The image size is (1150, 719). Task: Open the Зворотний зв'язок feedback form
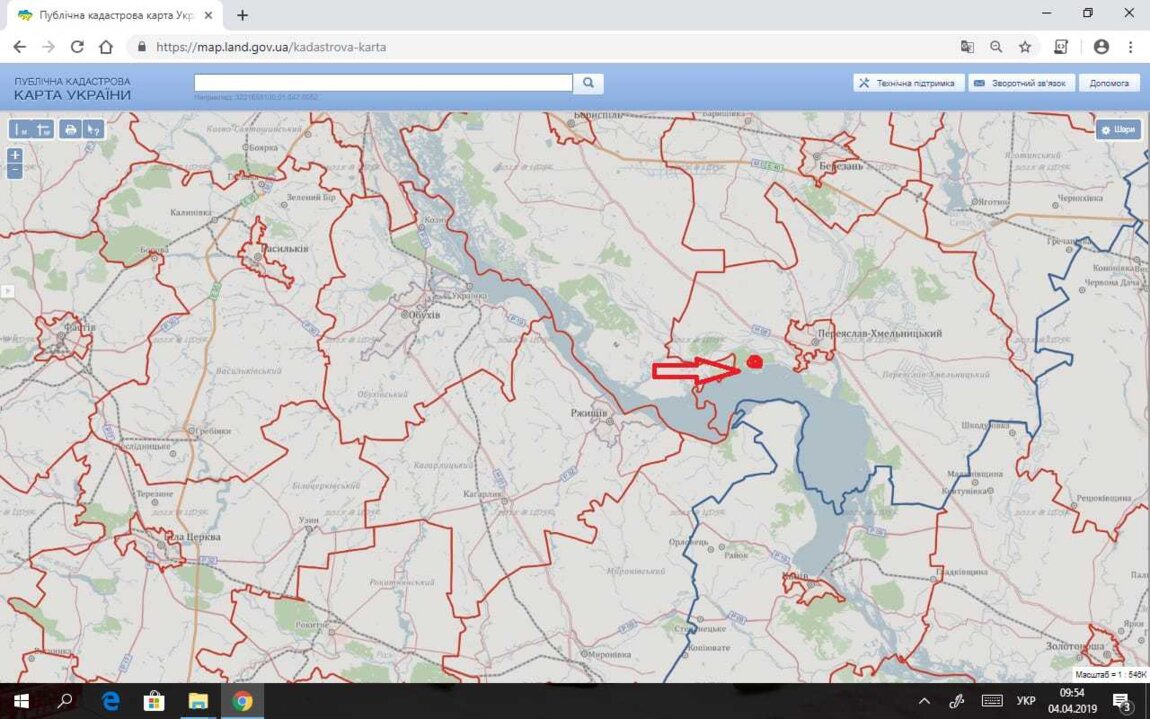coord(1020,83)
